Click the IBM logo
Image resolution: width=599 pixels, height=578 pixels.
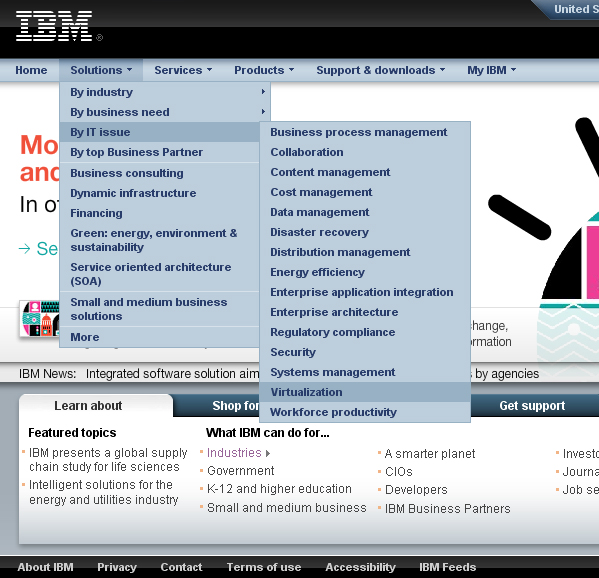pos(54,26)
